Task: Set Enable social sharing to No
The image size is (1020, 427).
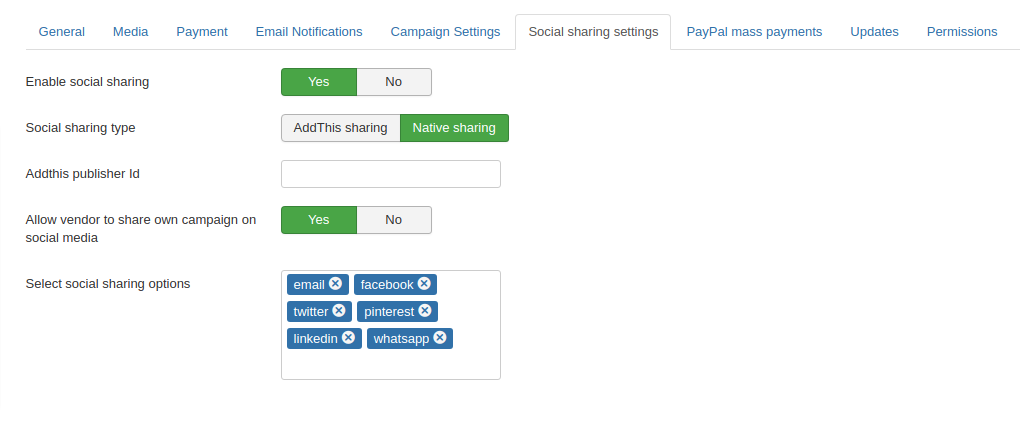Action: click(394, 82)
